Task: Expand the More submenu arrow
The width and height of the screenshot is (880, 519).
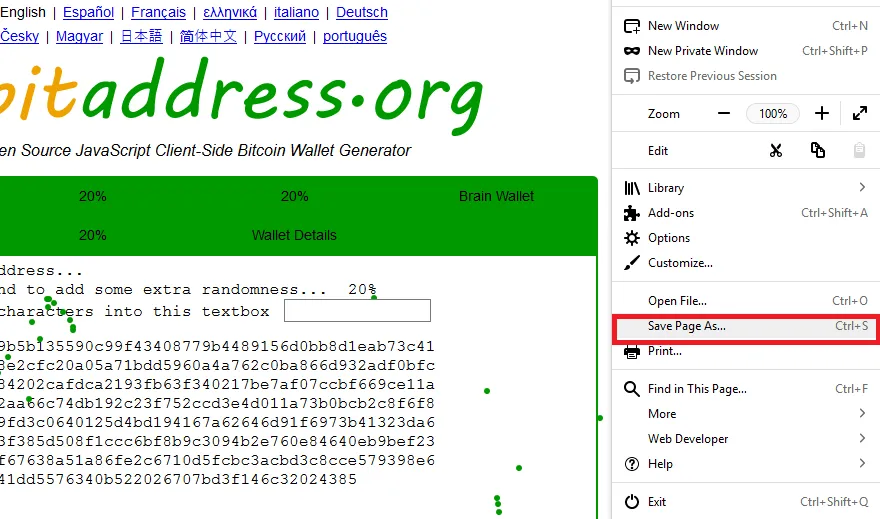Action: pyautogui.click(x=862, y=413)
